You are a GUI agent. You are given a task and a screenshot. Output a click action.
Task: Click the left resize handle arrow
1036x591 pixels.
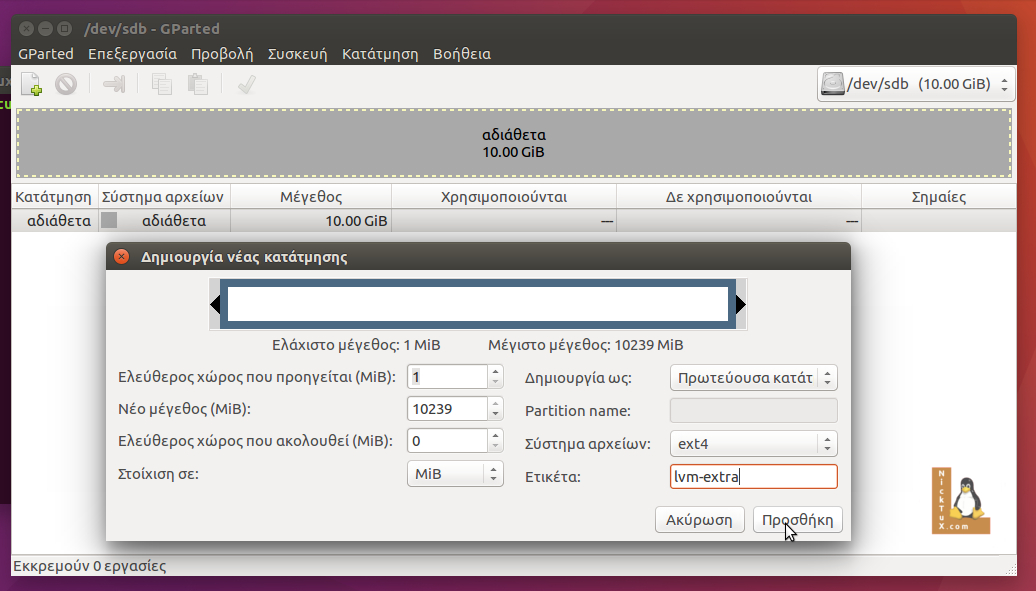214,304
